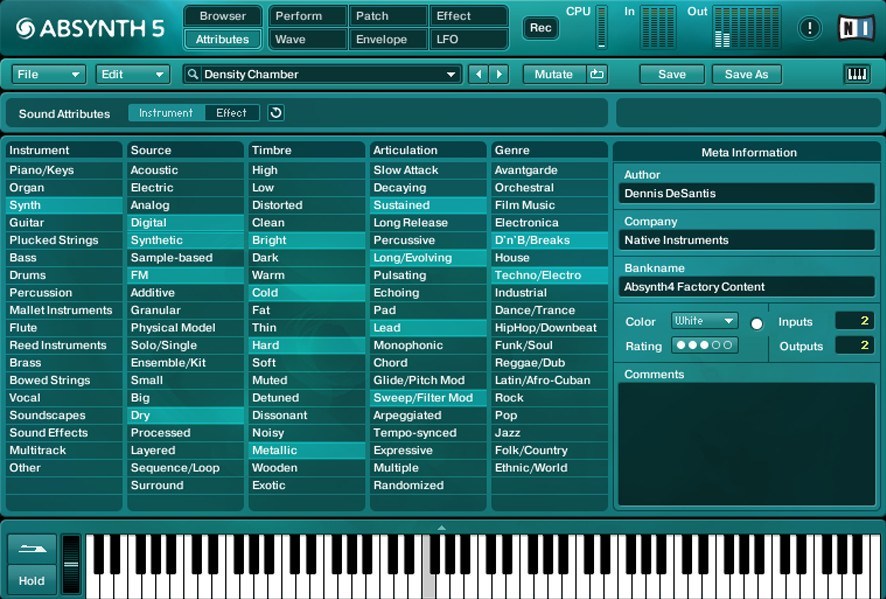Enable the Rec recording toggle
The image size is (886, 599).
pos(540,28)
